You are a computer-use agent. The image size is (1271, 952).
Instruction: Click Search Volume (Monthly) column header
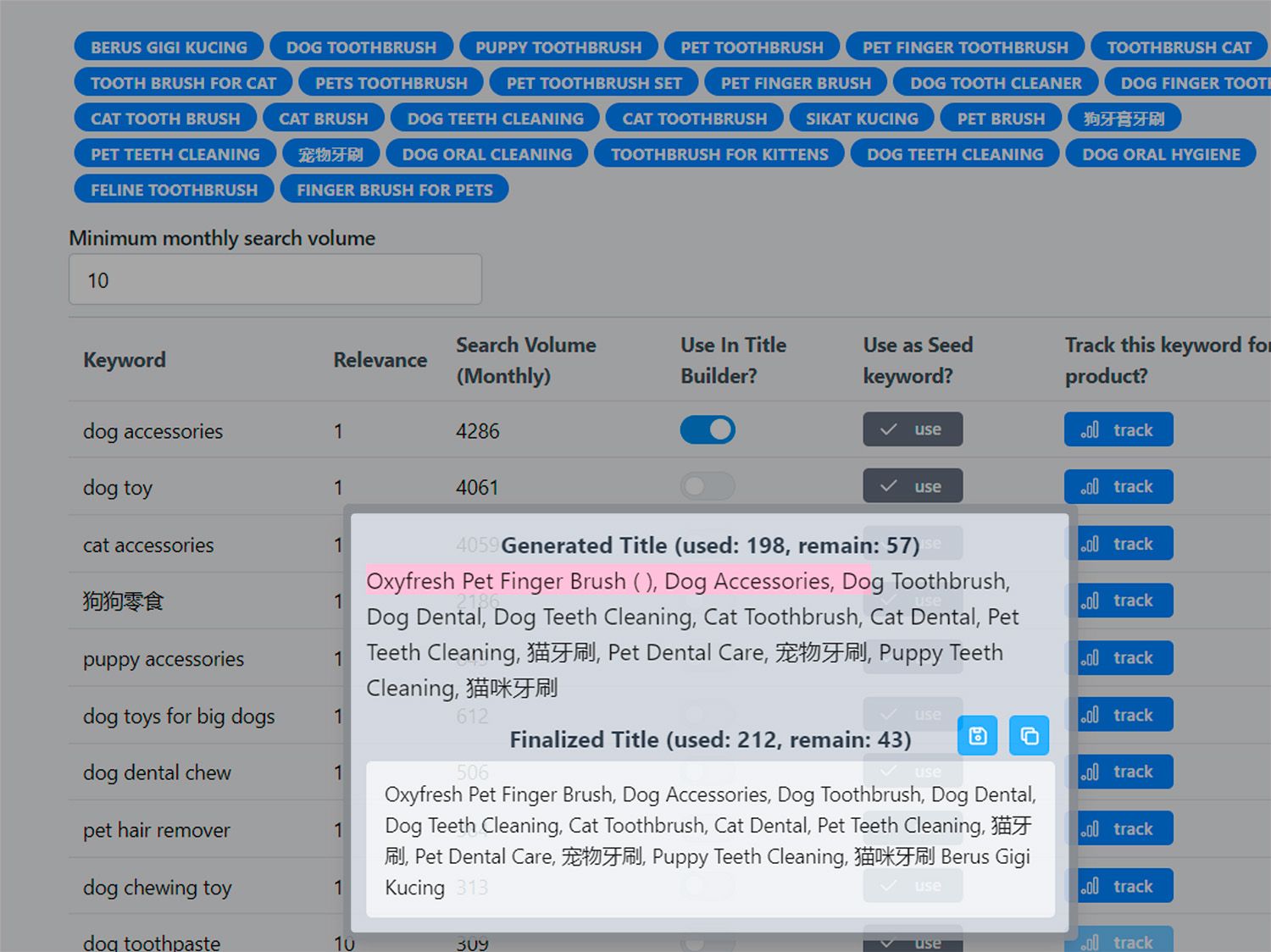pos(526,360)
